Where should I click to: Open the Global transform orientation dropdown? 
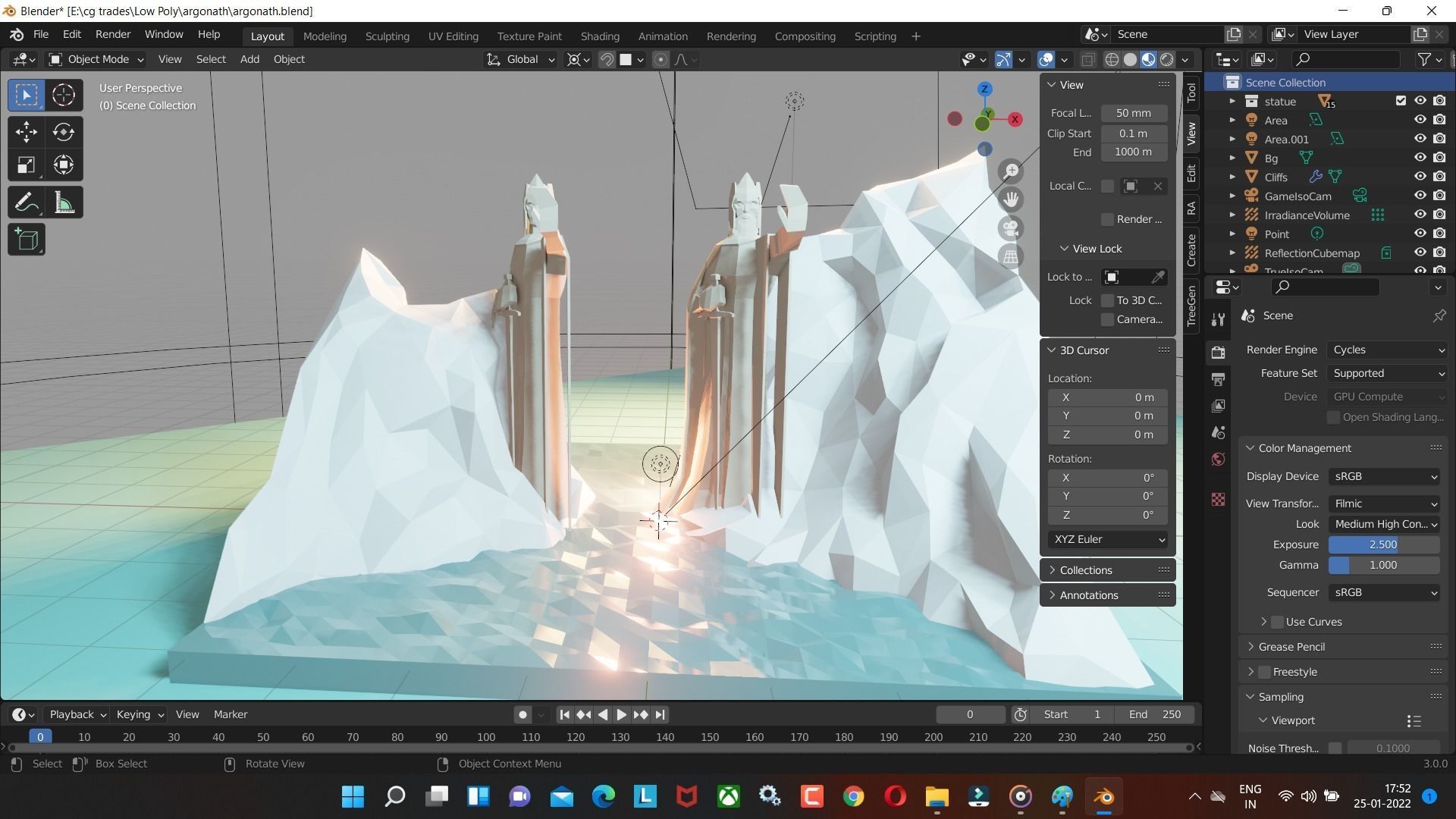coord(520,59)
